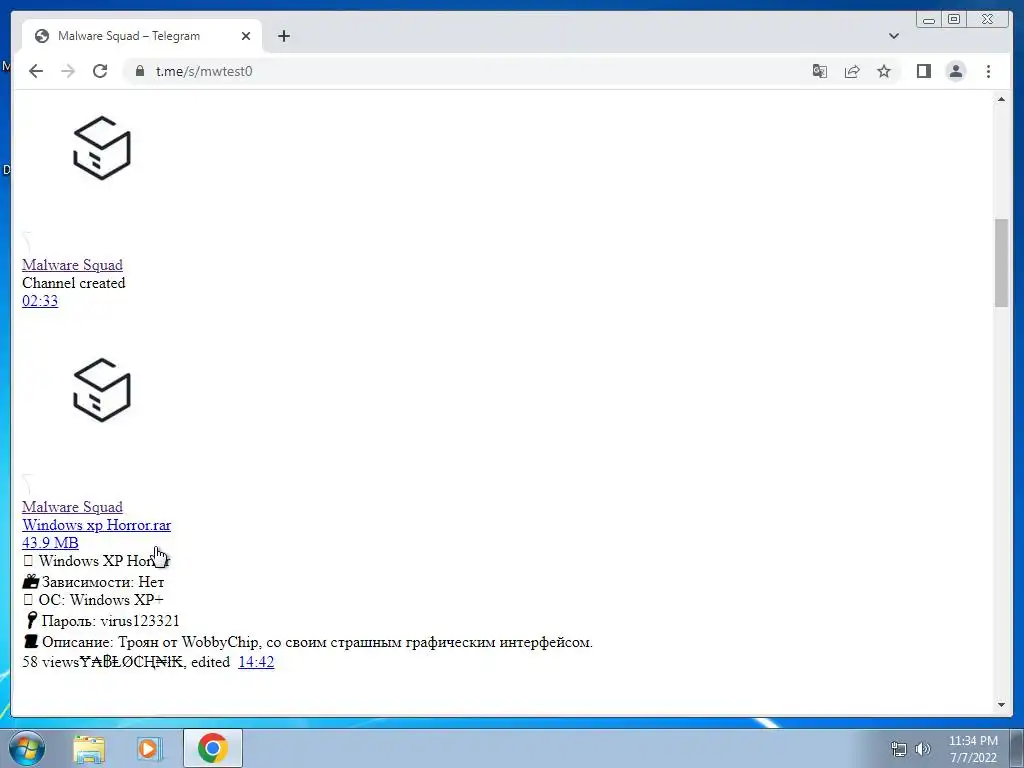
Task: Click the Chrome taskbar icon
Action: pyautogui.click(x=213, y=748)
